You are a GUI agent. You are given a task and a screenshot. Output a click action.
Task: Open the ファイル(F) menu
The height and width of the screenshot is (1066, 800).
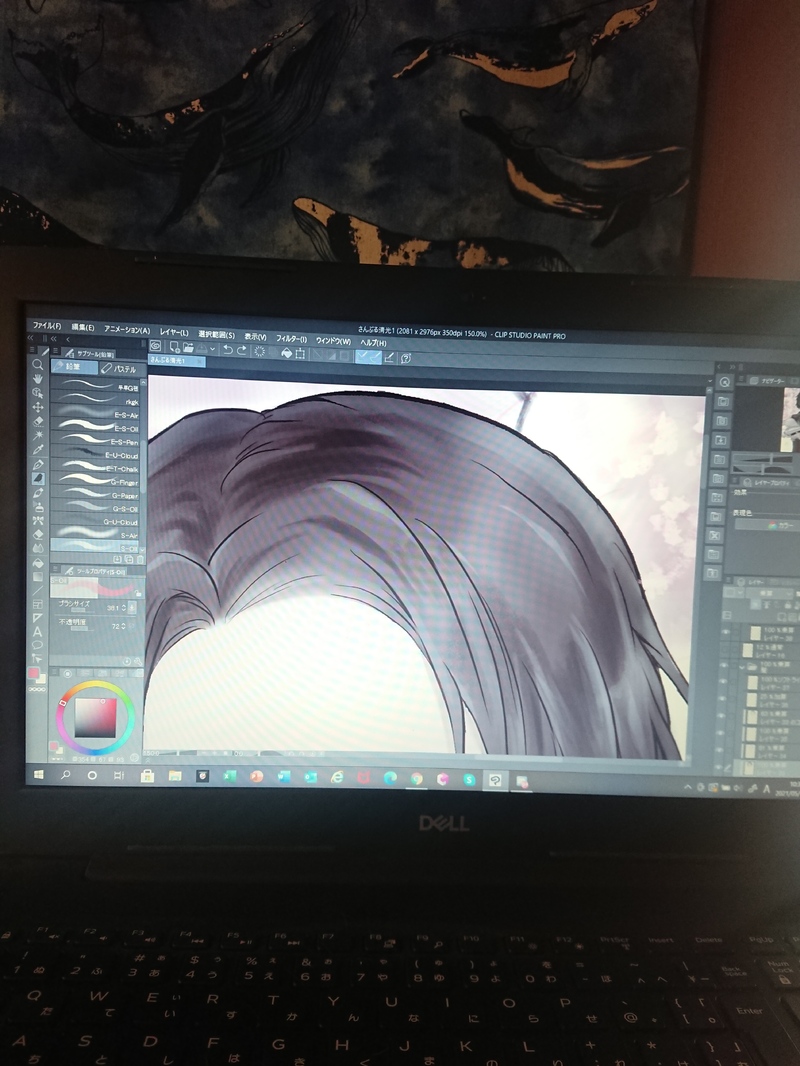[47, 326]
